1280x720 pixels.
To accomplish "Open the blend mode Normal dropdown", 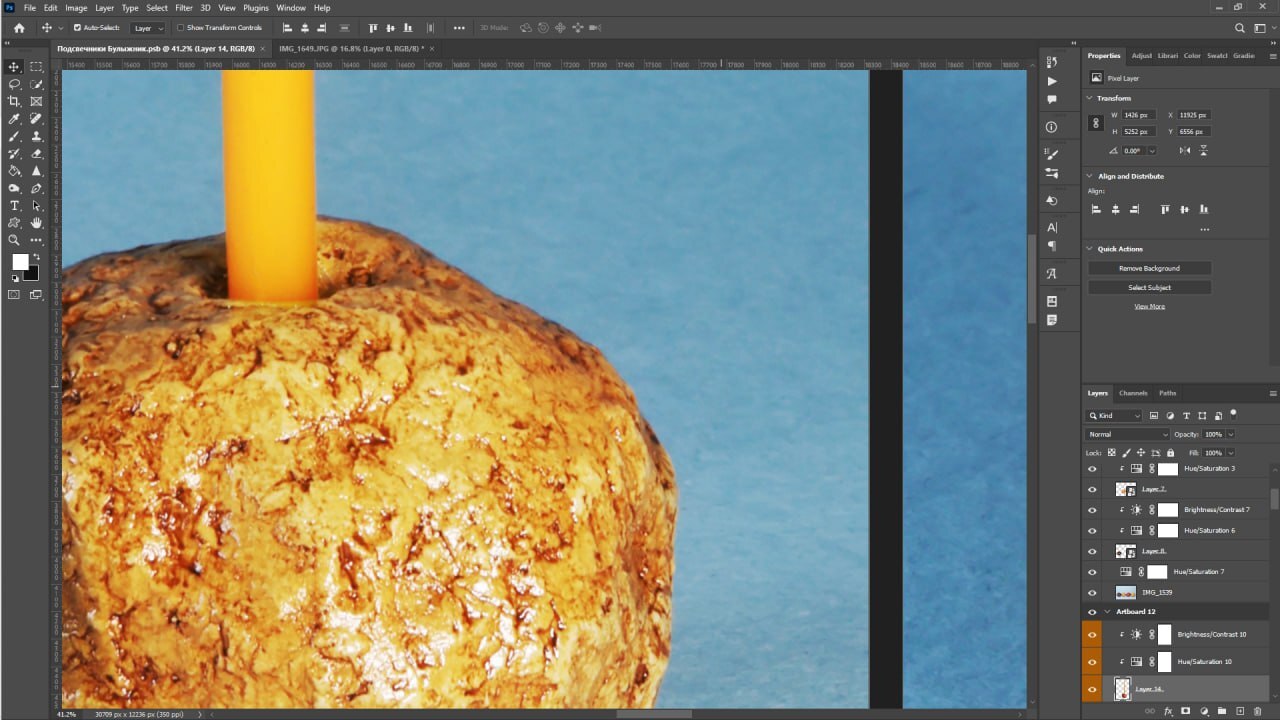I will click(1127, 435).
